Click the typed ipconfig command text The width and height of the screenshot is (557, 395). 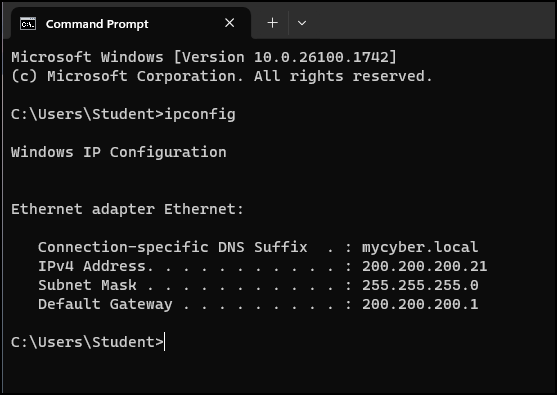(200, 115)
